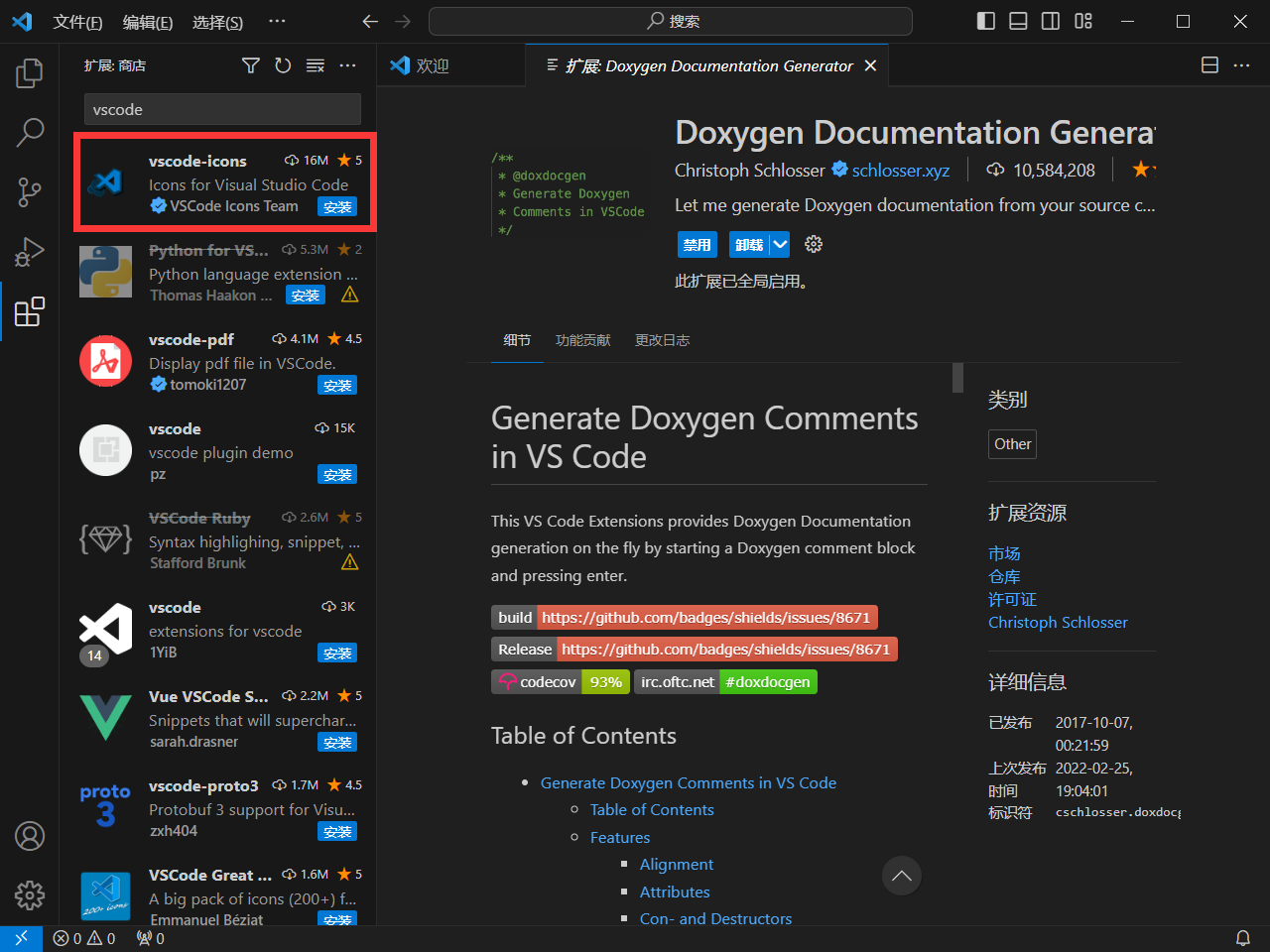
Task: Install vscode-proto3 extension
Action: [337, 831]
